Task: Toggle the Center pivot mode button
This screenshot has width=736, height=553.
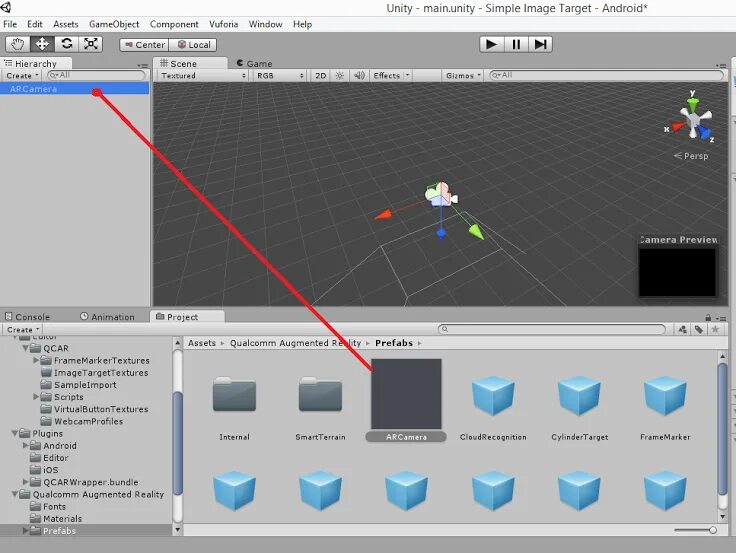Action: (144, 45)
